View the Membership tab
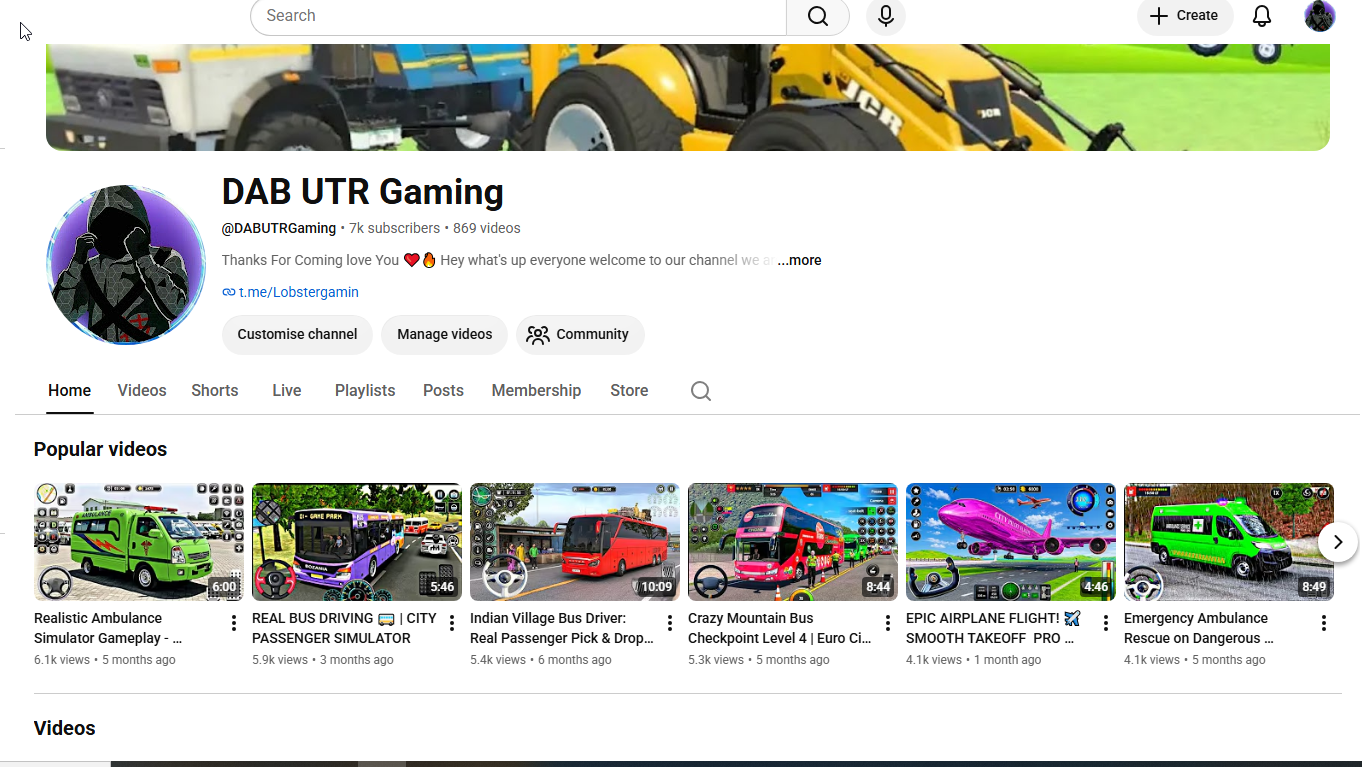 click(536, 391)
